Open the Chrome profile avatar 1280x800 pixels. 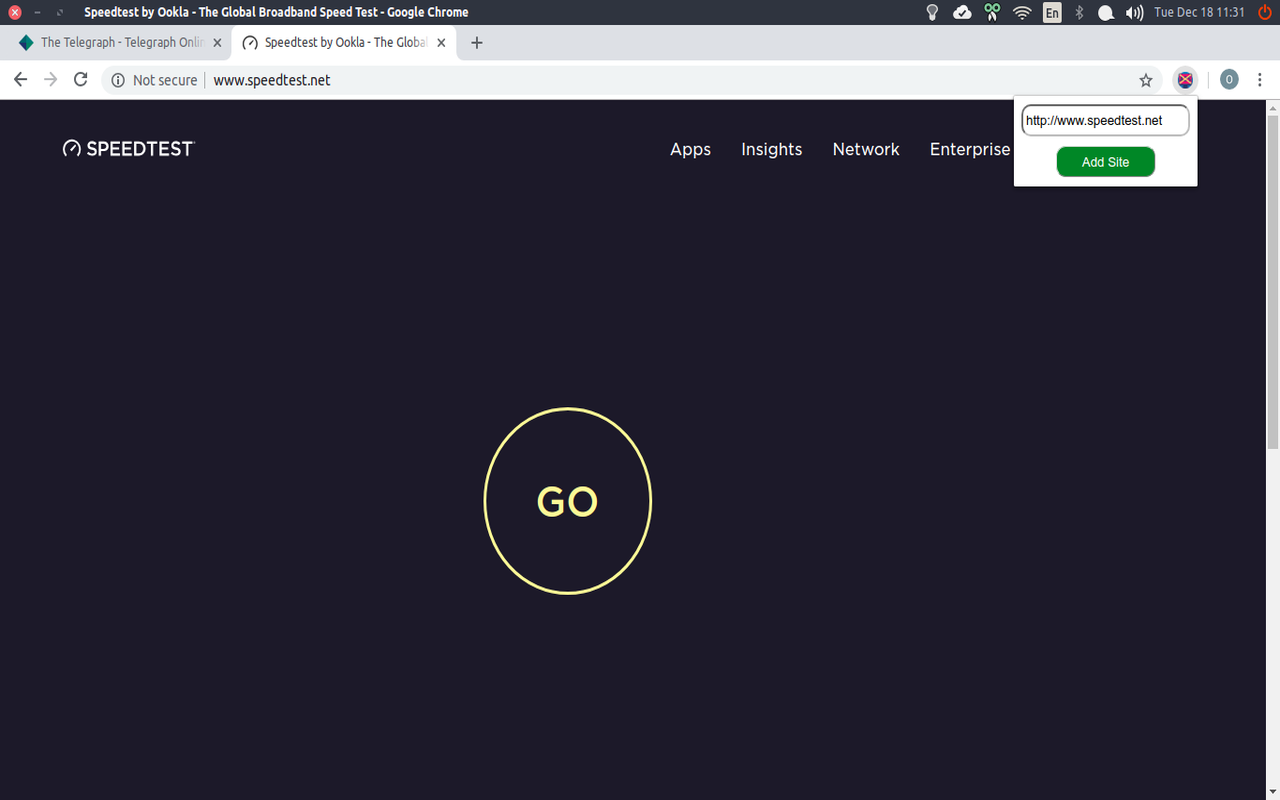pos(1229,80)
